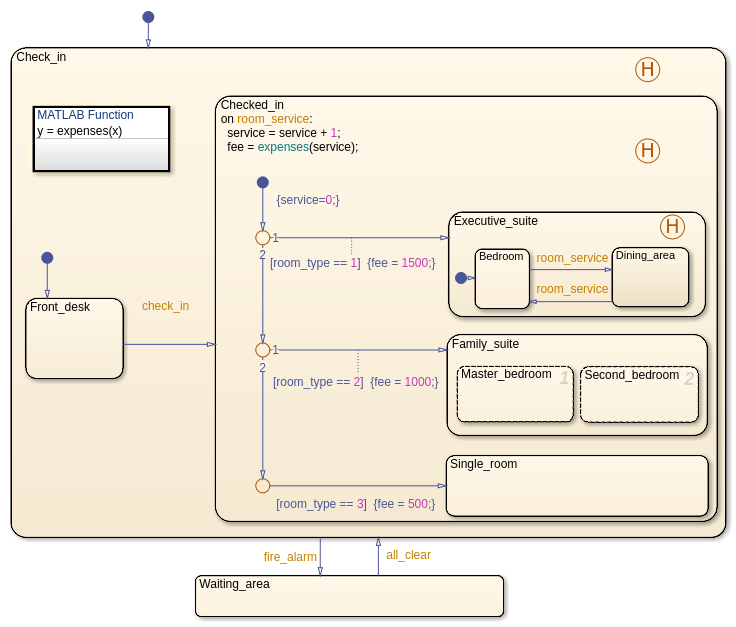Click the MATLAB Function title text
736x627 pixels.
[x=85, y=115]
